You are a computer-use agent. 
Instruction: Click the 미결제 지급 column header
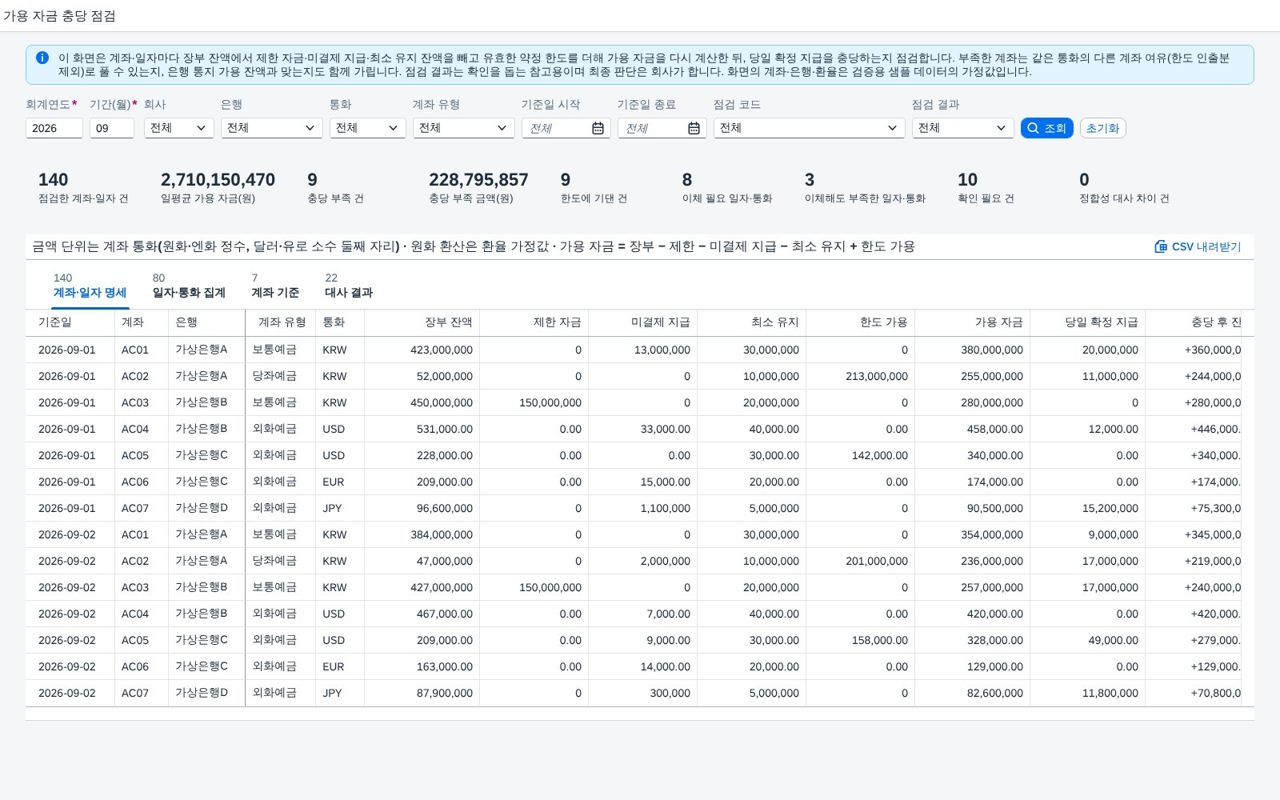click(x=643, y=323)
